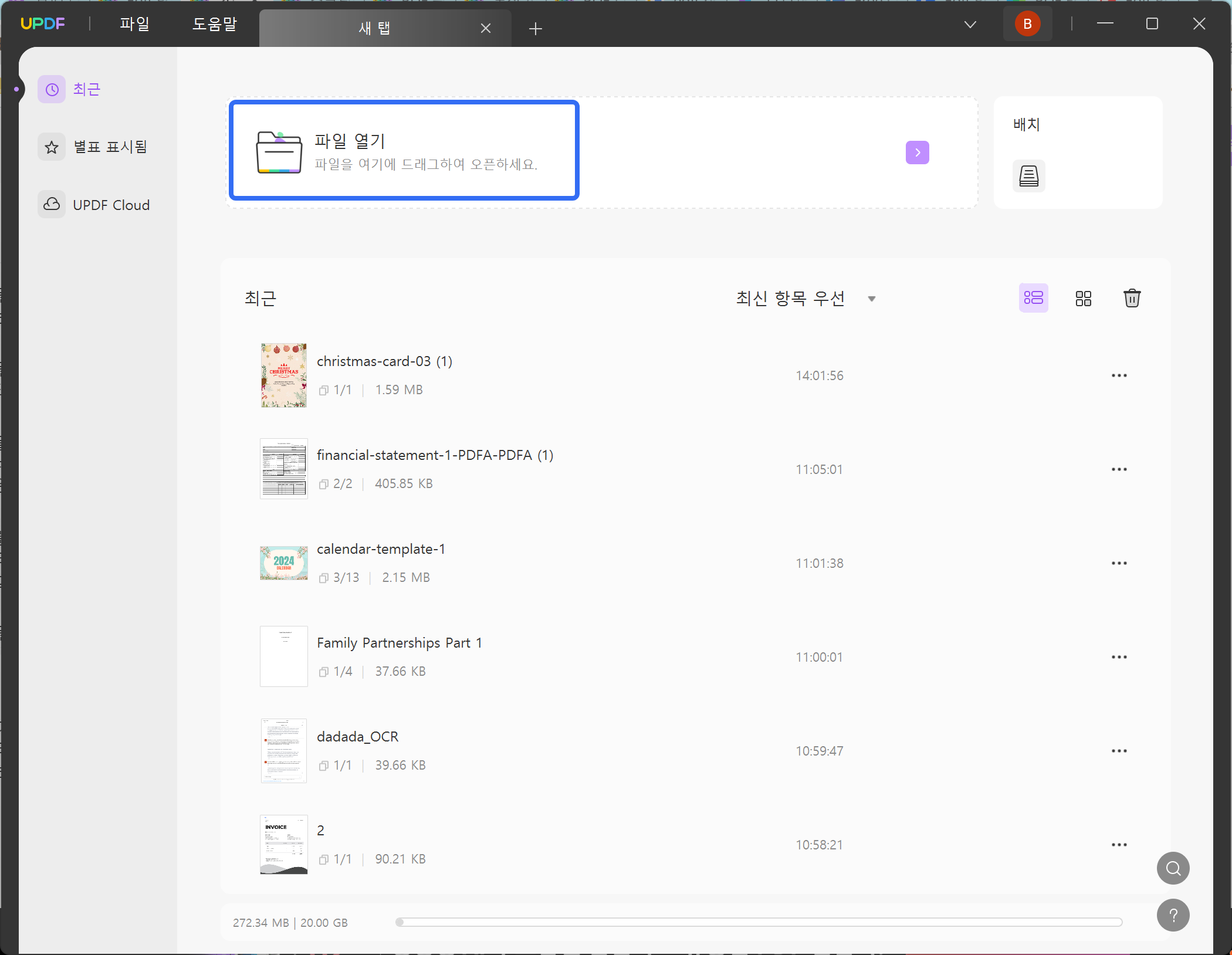Open more options for financial-statement-1-PDFA-PDFA
The height and width of the screenshot is (955, 1232).
[1119, 469]
